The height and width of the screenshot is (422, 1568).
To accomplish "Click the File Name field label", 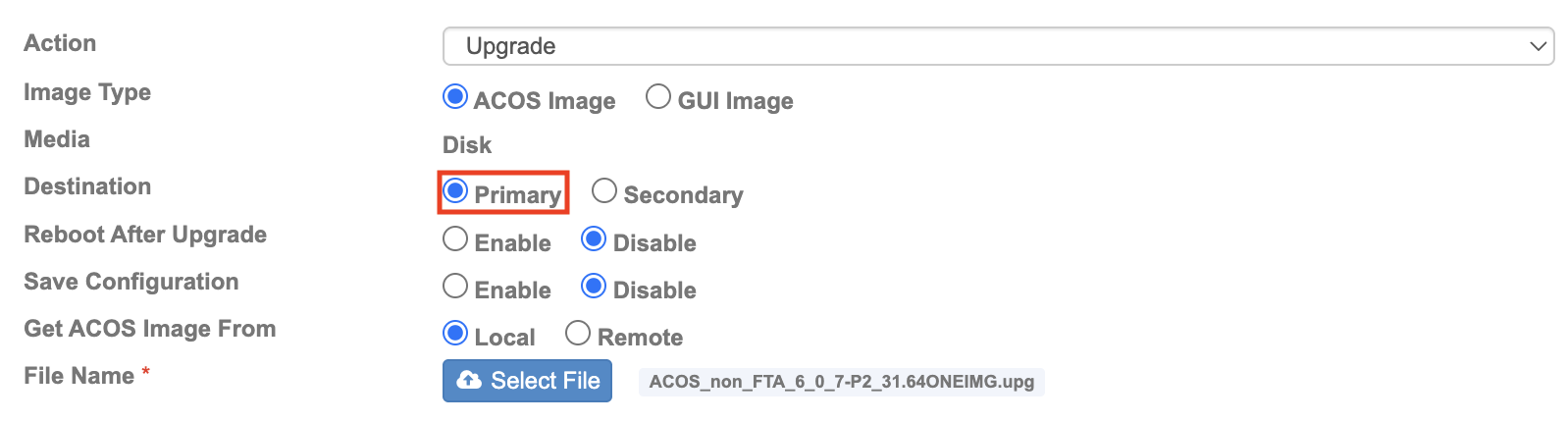I will (x=79, y=376).
